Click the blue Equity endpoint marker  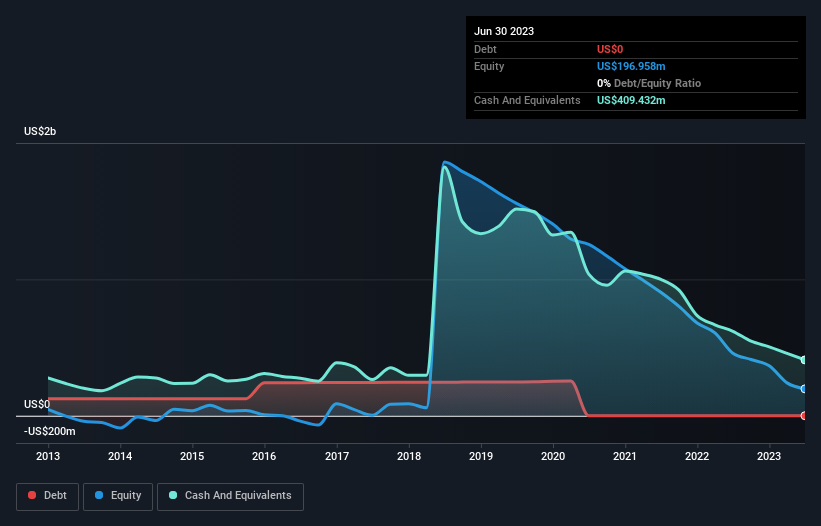[804, 389]
